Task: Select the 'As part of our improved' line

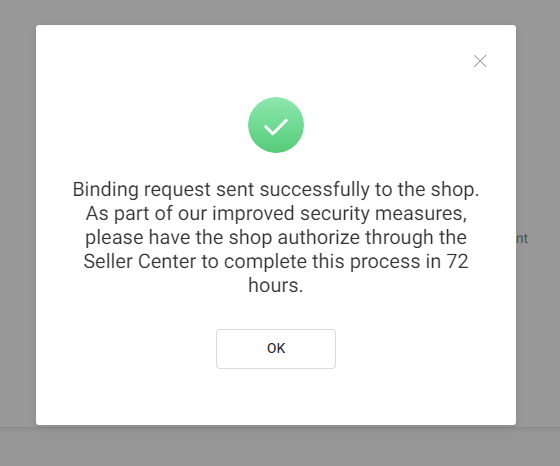Action: pyautogui.click(x=276, y=214)
